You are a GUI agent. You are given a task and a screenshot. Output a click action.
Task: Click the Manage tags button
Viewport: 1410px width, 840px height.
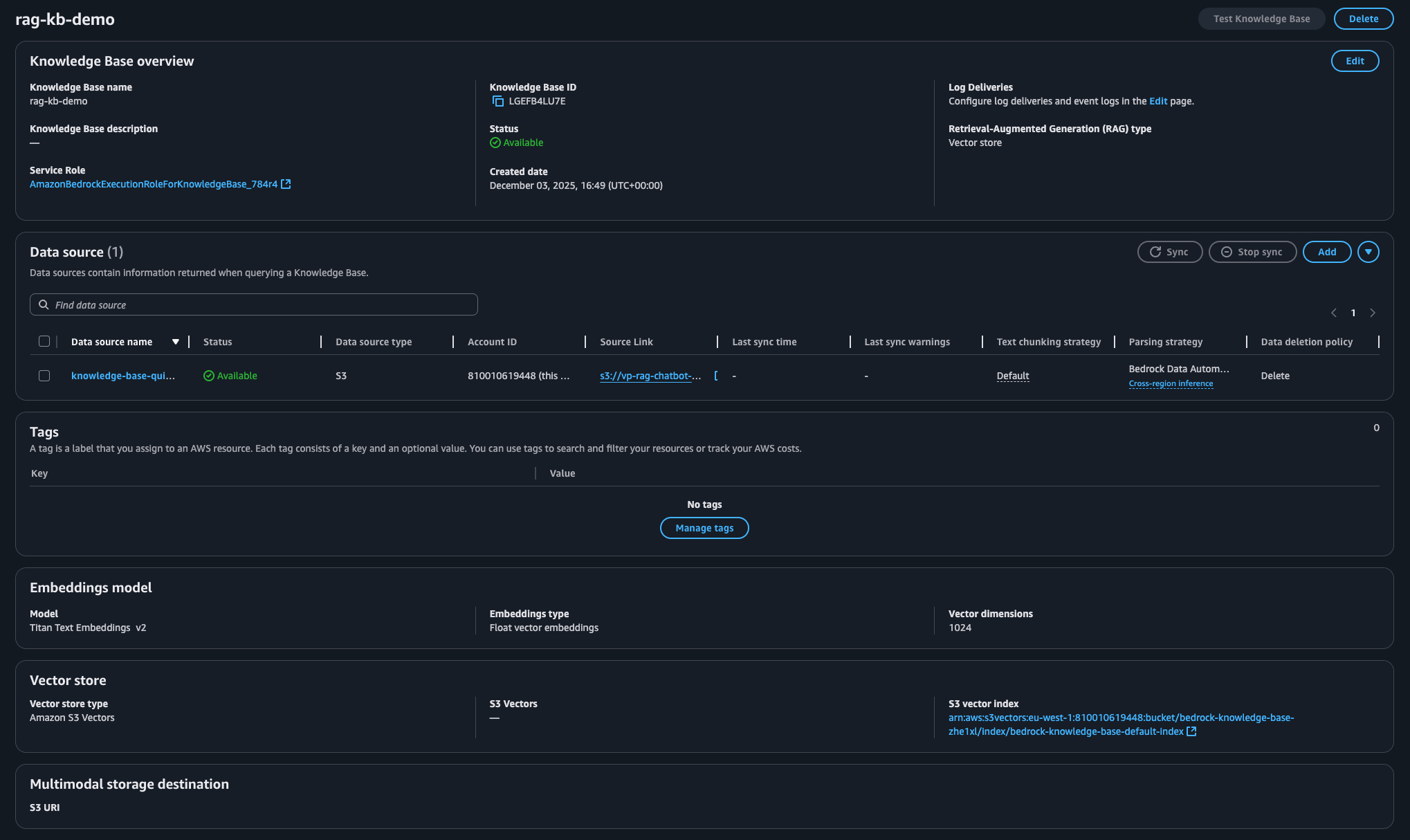tap(704, 527)
